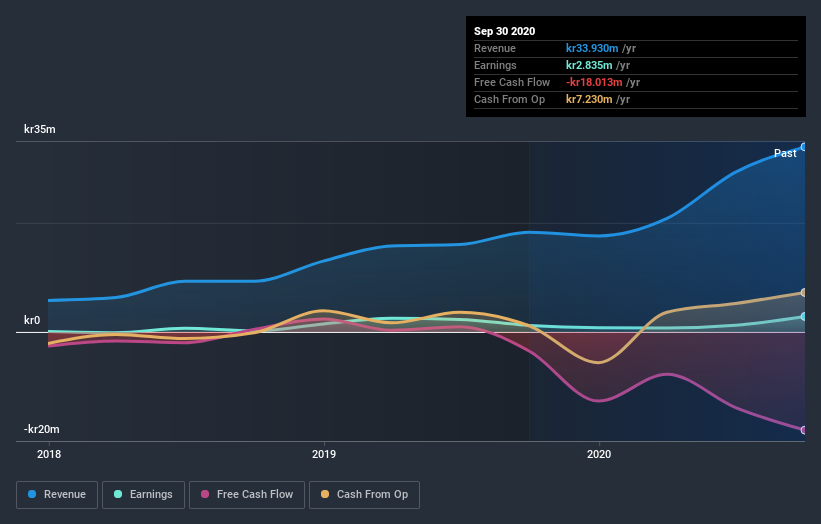Click the Cash From Op label in tooltip
The width and height of the screenshot is (821, 524).
tap(509, 99)
